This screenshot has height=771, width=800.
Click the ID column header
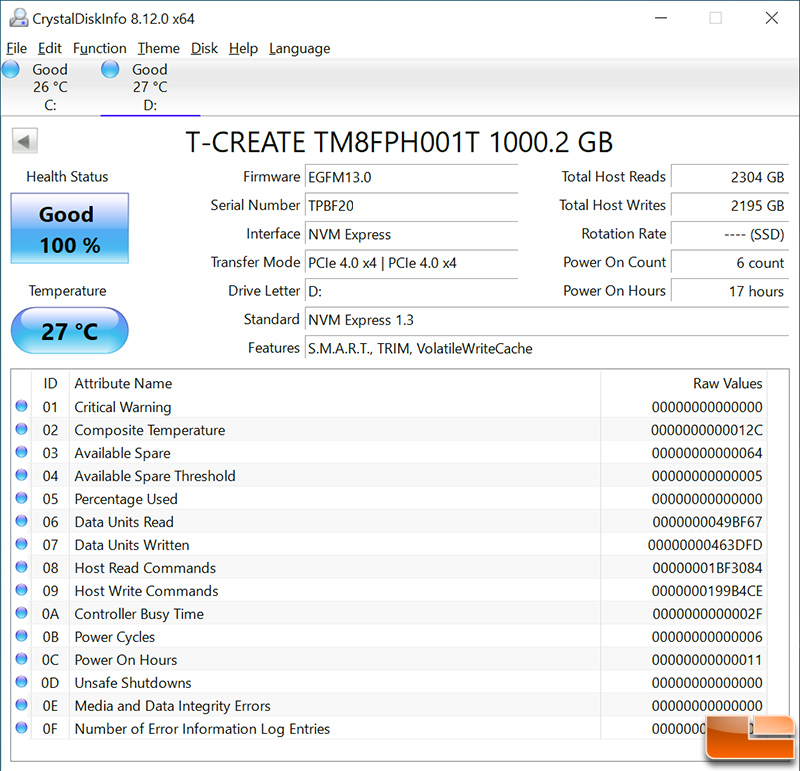(50, 384)
